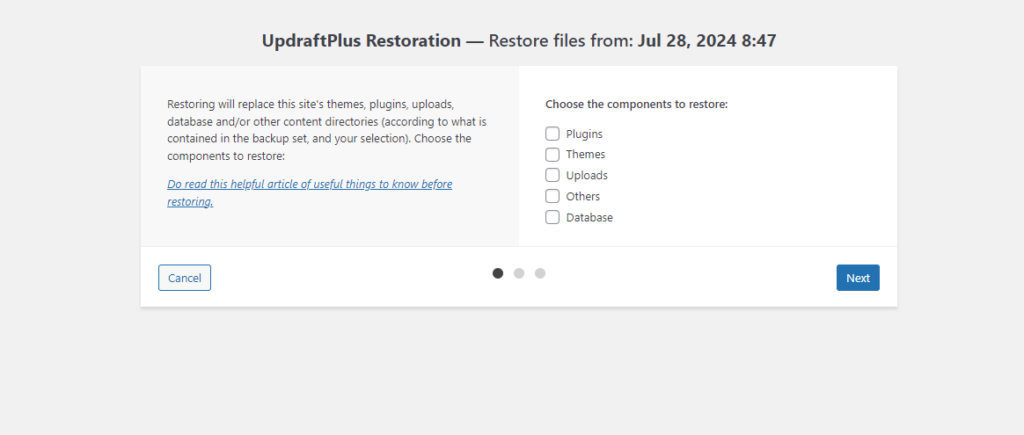Click the Cancel button

184,278
